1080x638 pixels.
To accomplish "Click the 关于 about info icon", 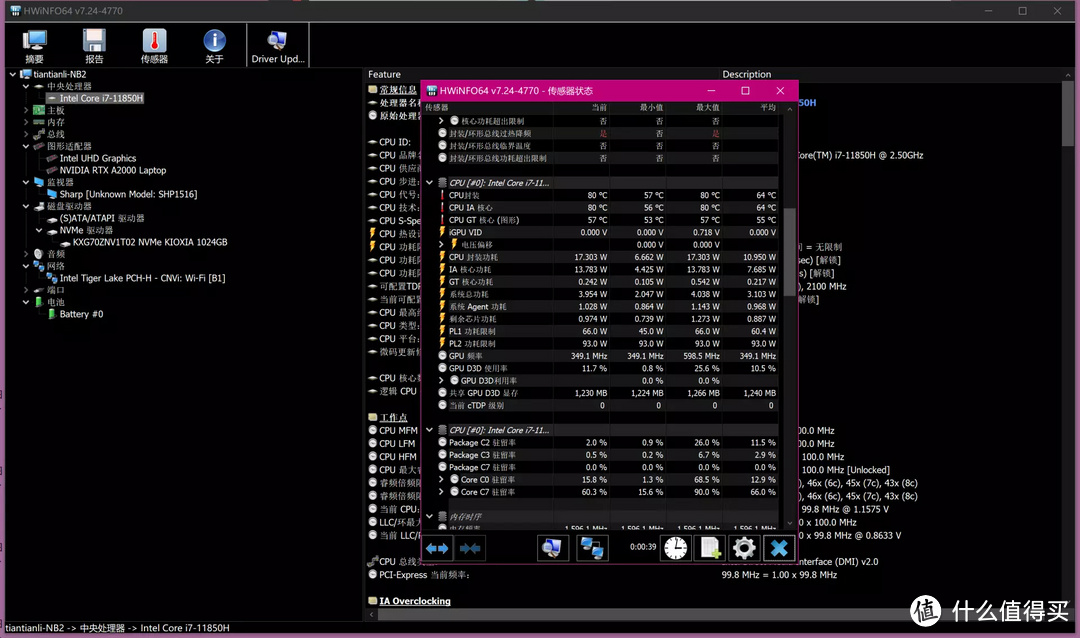I will [214, 45].
